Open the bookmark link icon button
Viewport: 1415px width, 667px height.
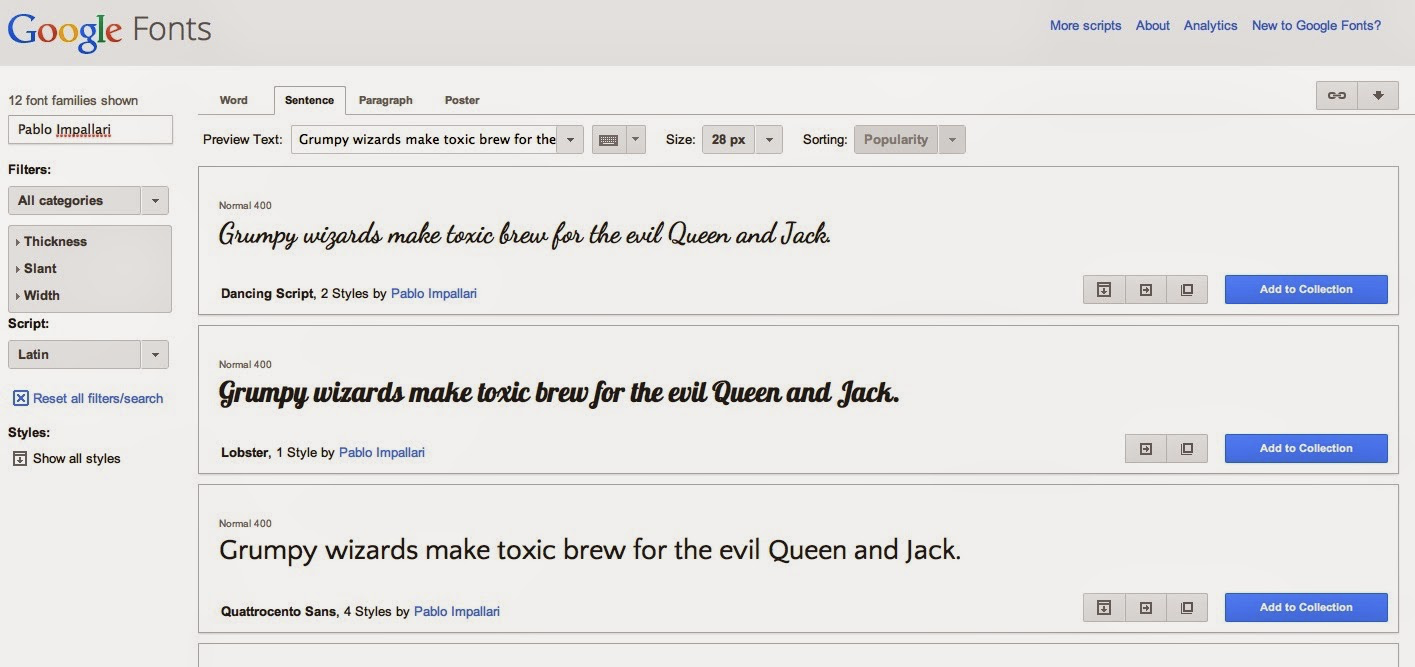[x=1336, y=96]
